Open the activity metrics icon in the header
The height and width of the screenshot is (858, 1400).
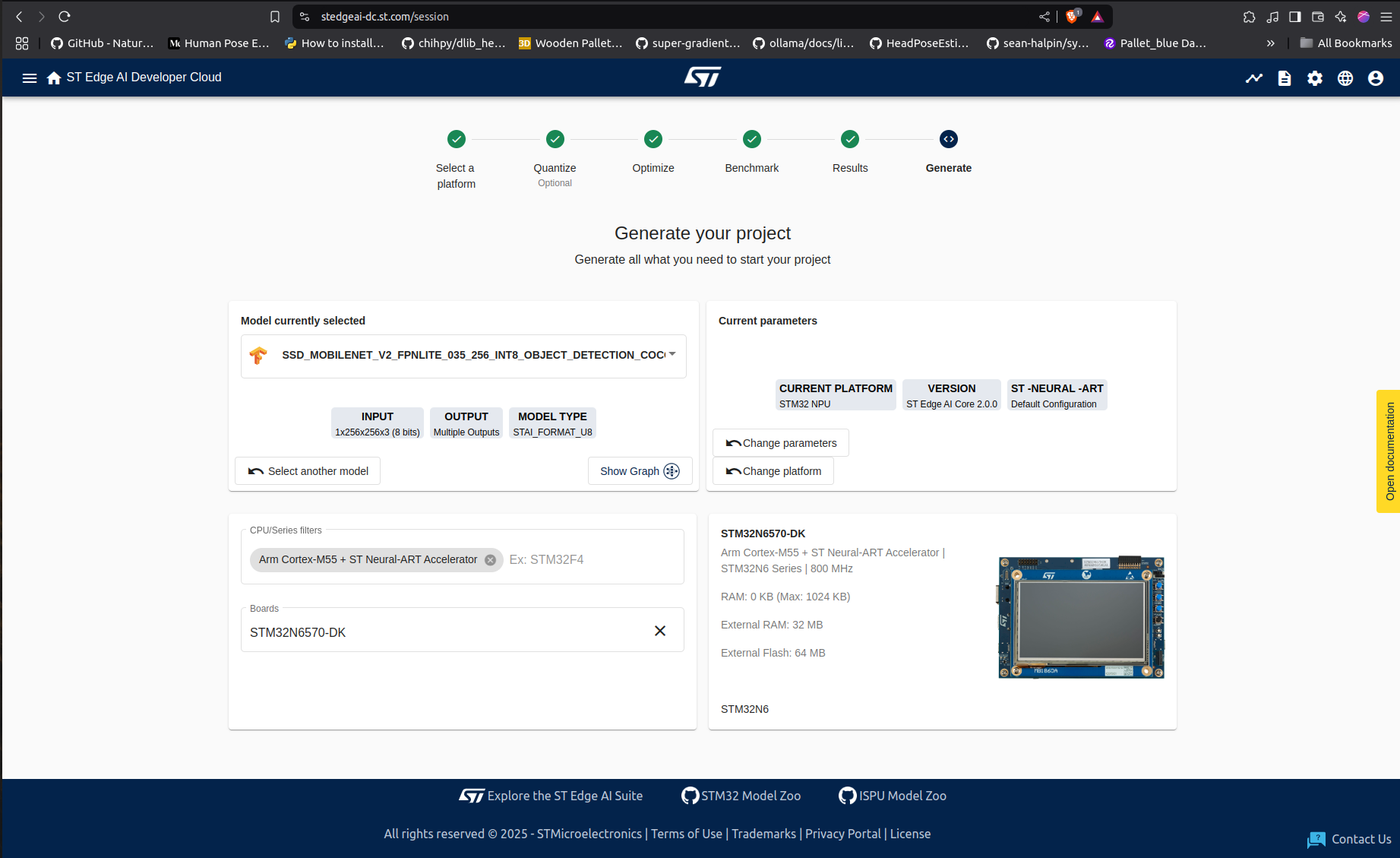(x=1253, y=78)
